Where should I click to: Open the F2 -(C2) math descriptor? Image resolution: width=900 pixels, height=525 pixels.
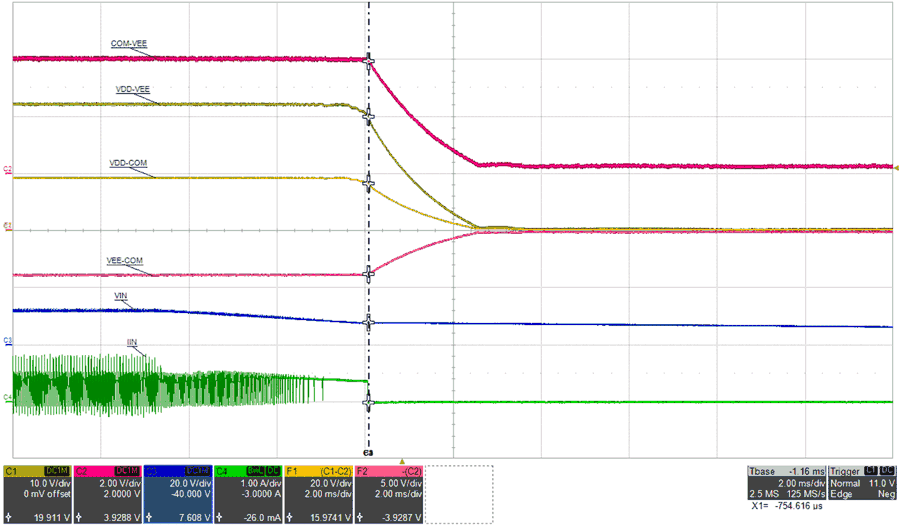click(x=389, y=494)
